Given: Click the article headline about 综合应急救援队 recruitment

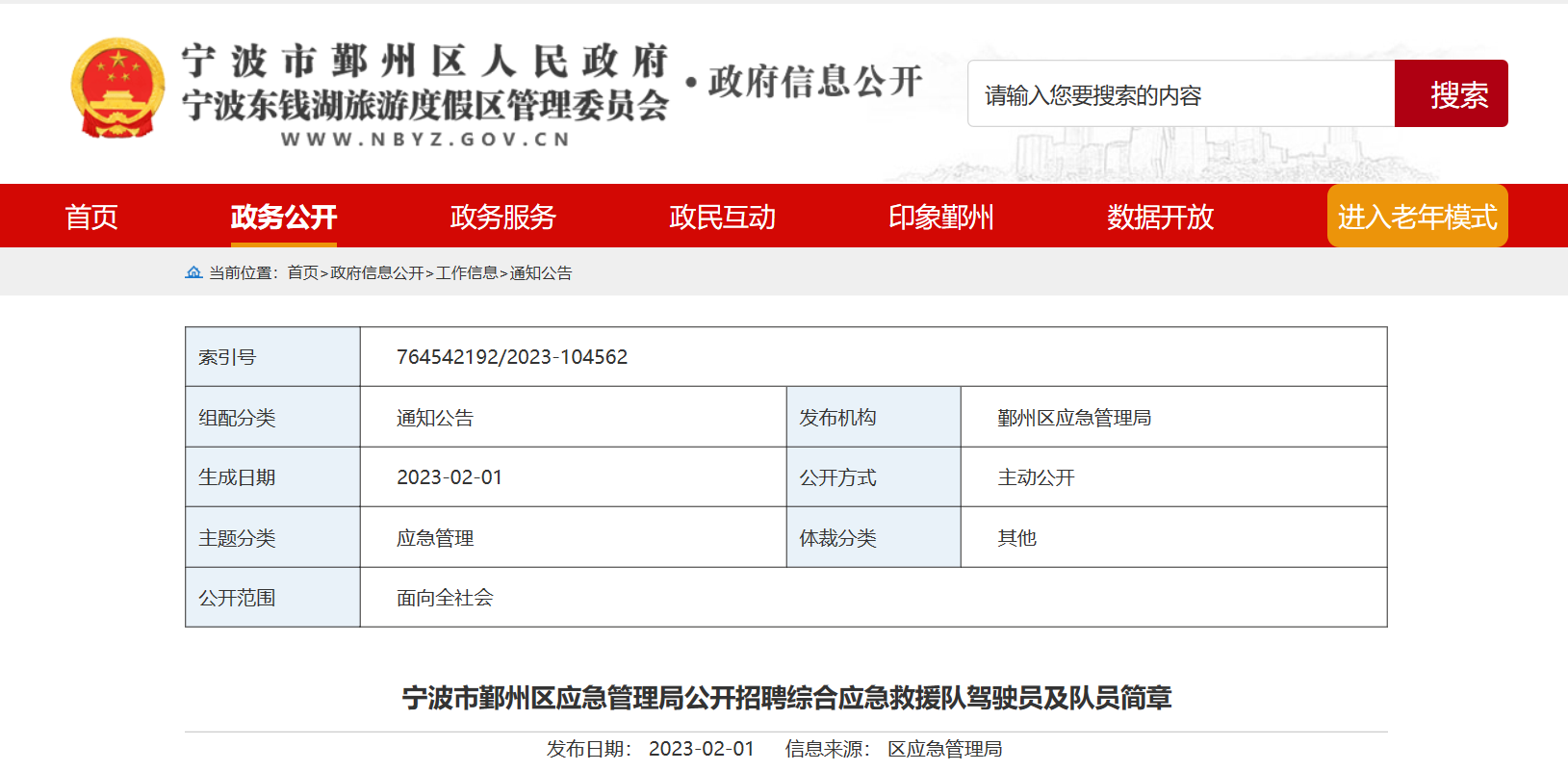Looking at the screenshot, I should point(786,698).
